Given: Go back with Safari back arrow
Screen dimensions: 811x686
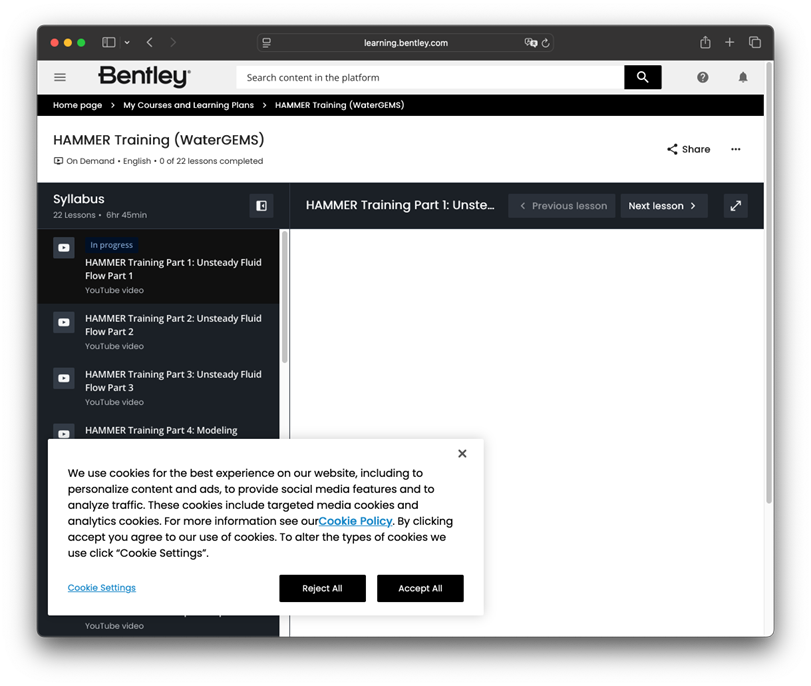Looking at the screenshot, I should coord(149,42).
